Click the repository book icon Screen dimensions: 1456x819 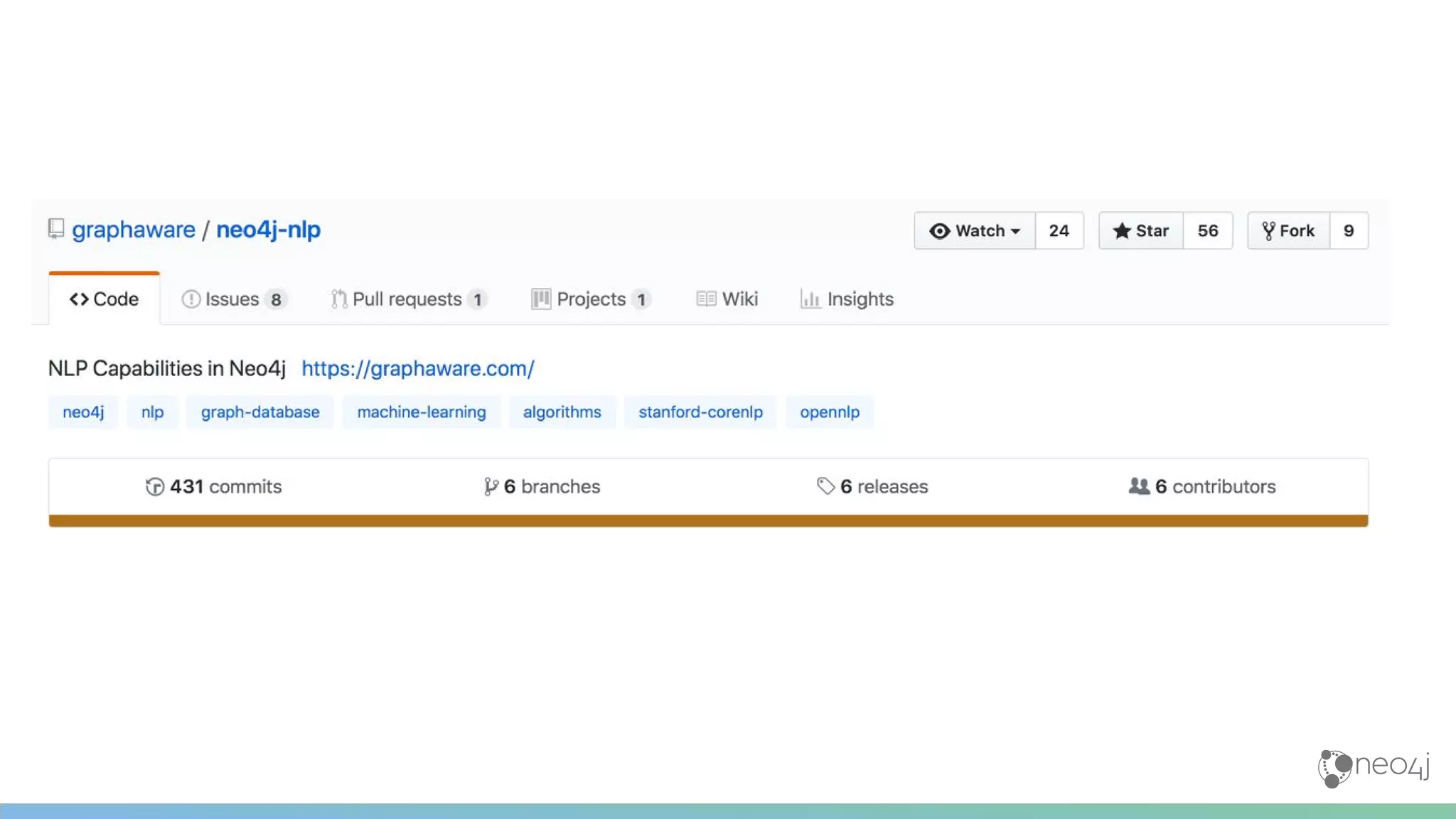coord(56,229)
